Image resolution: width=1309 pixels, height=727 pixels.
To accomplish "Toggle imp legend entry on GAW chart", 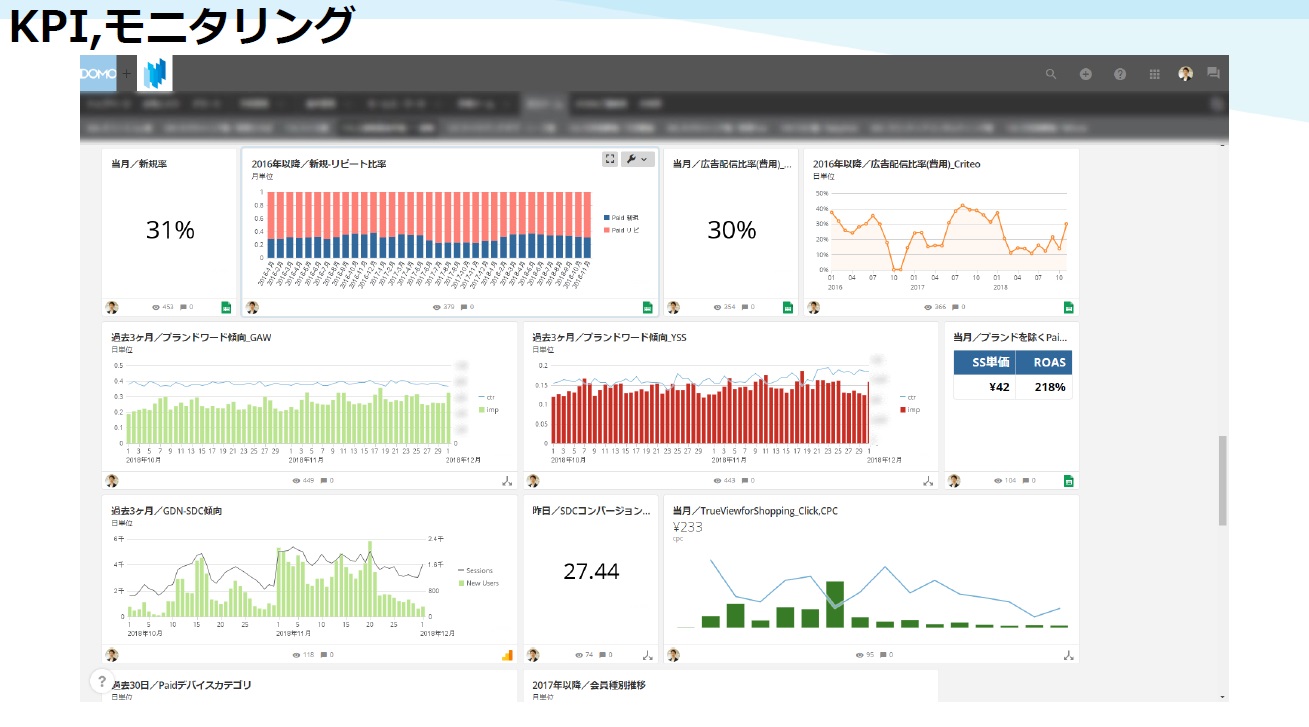I will click(489, 410).
